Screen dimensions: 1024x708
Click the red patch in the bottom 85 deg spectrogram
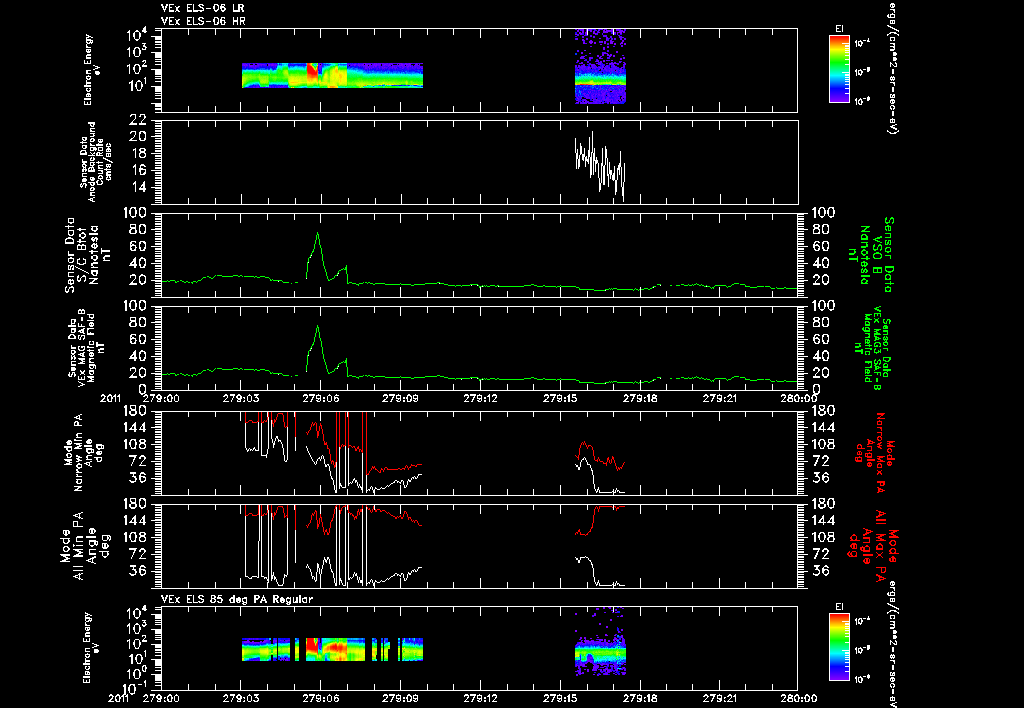pos(313,647)
